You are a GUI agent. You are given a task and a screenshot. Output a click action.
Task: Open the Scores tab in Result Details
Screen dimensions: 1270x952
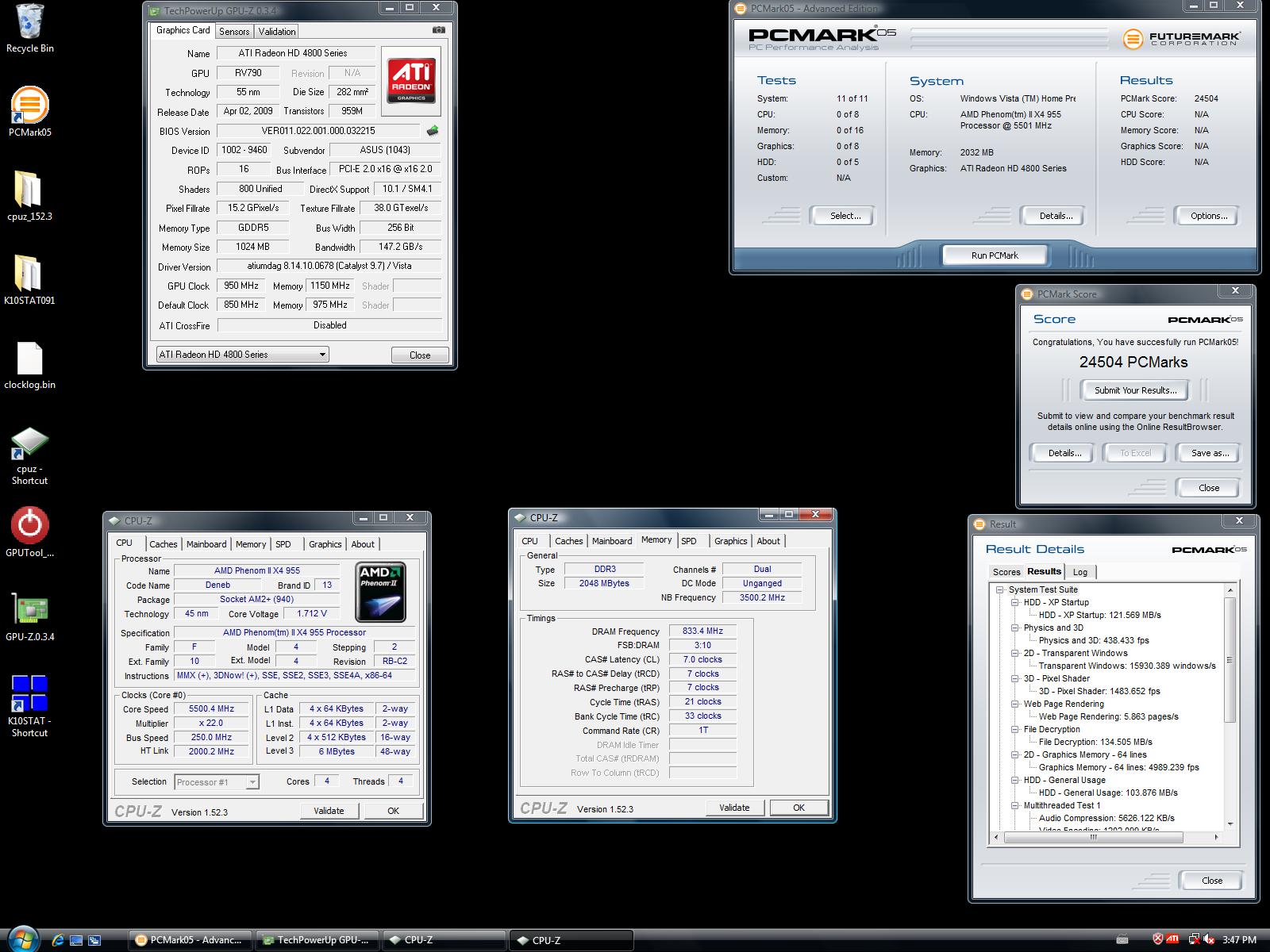click(x=1006, y=572)
